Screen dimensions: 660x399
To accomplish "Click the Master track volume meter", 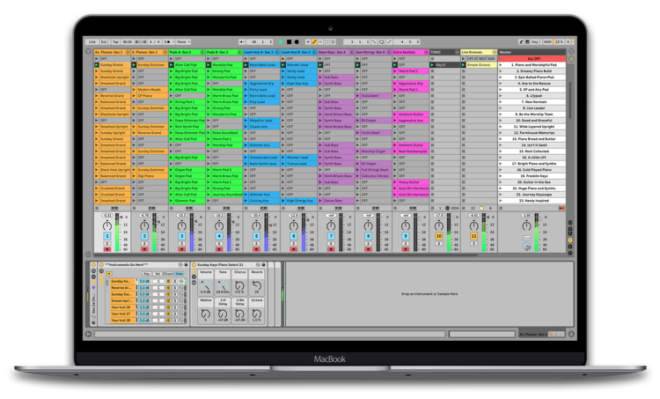I will click(536, 232).
